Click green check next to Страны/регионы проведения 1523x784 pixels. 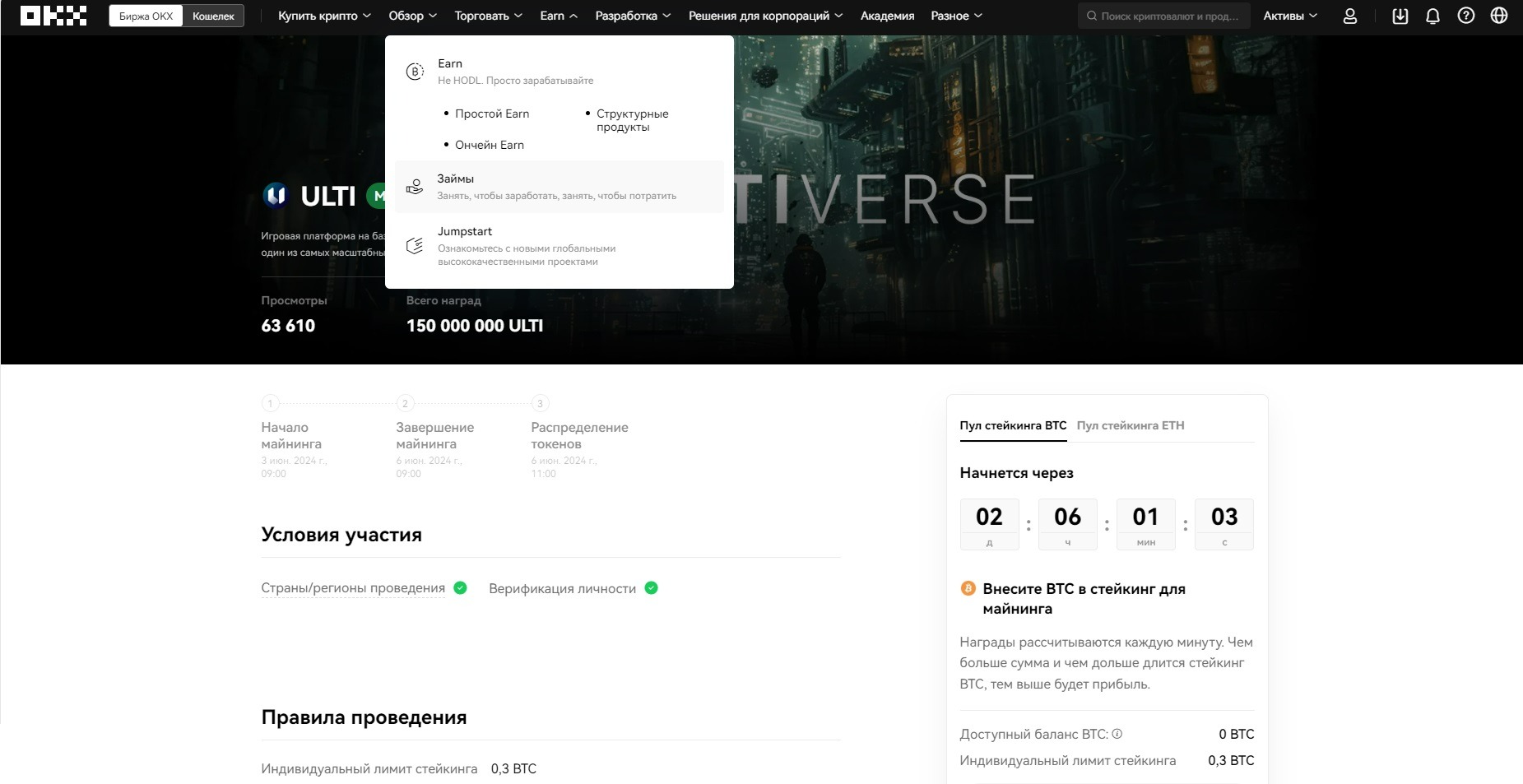461,587
